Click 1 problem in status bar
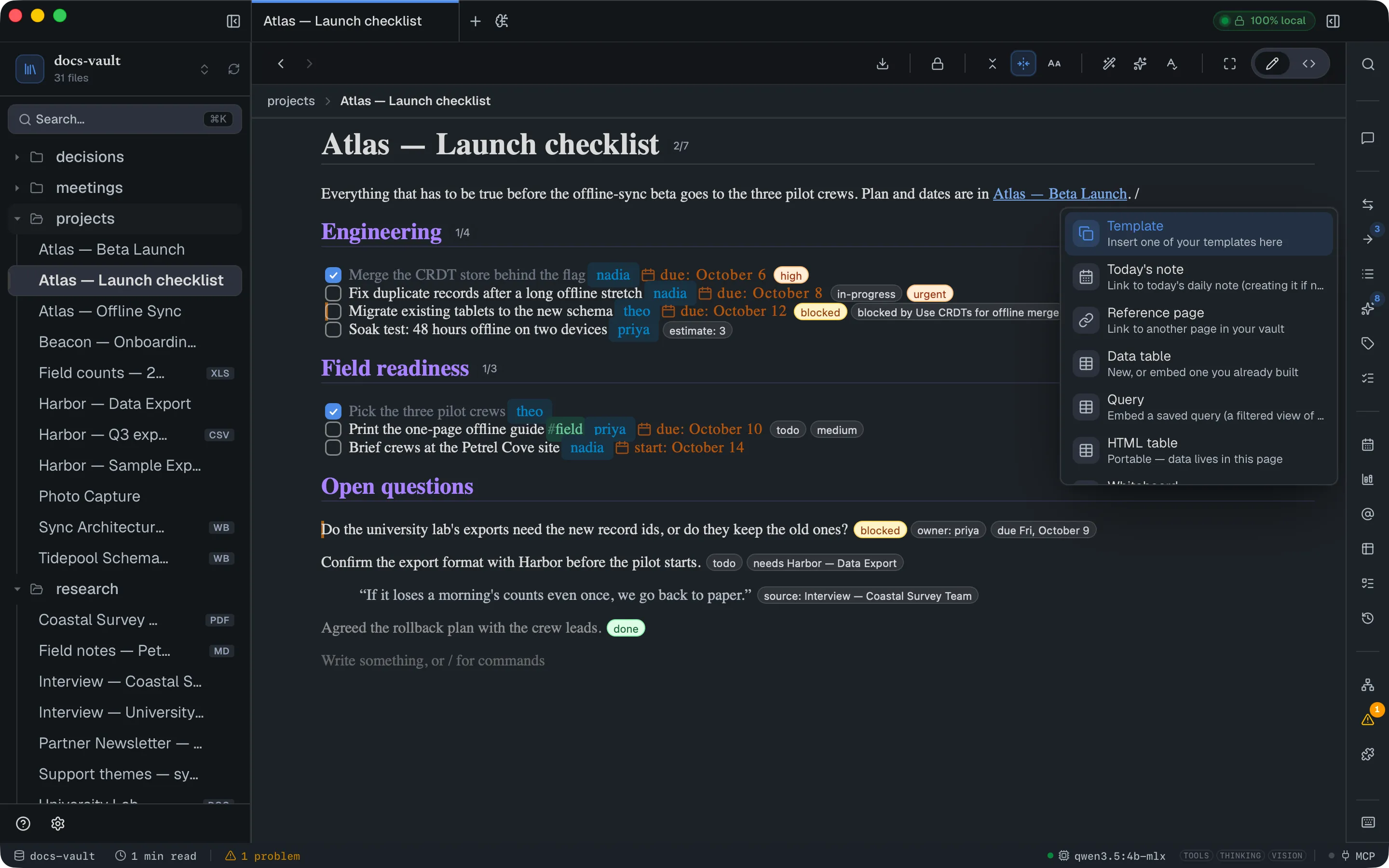The width and height of the screenshot is (1389, 868). pyautogui.click(x=263, y=856)
